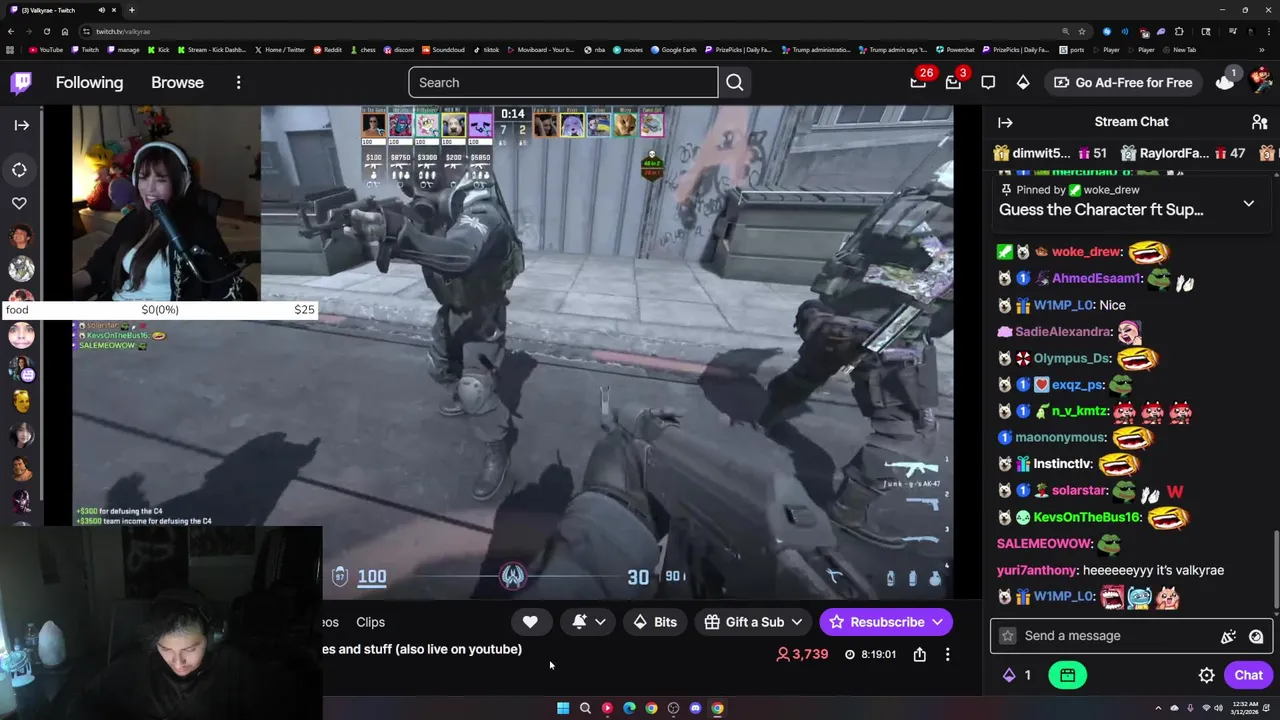The width and height of the screenshot is (1280, 720).
Task: Open the Reddit bookmark
Action: (x=328, y=49)
